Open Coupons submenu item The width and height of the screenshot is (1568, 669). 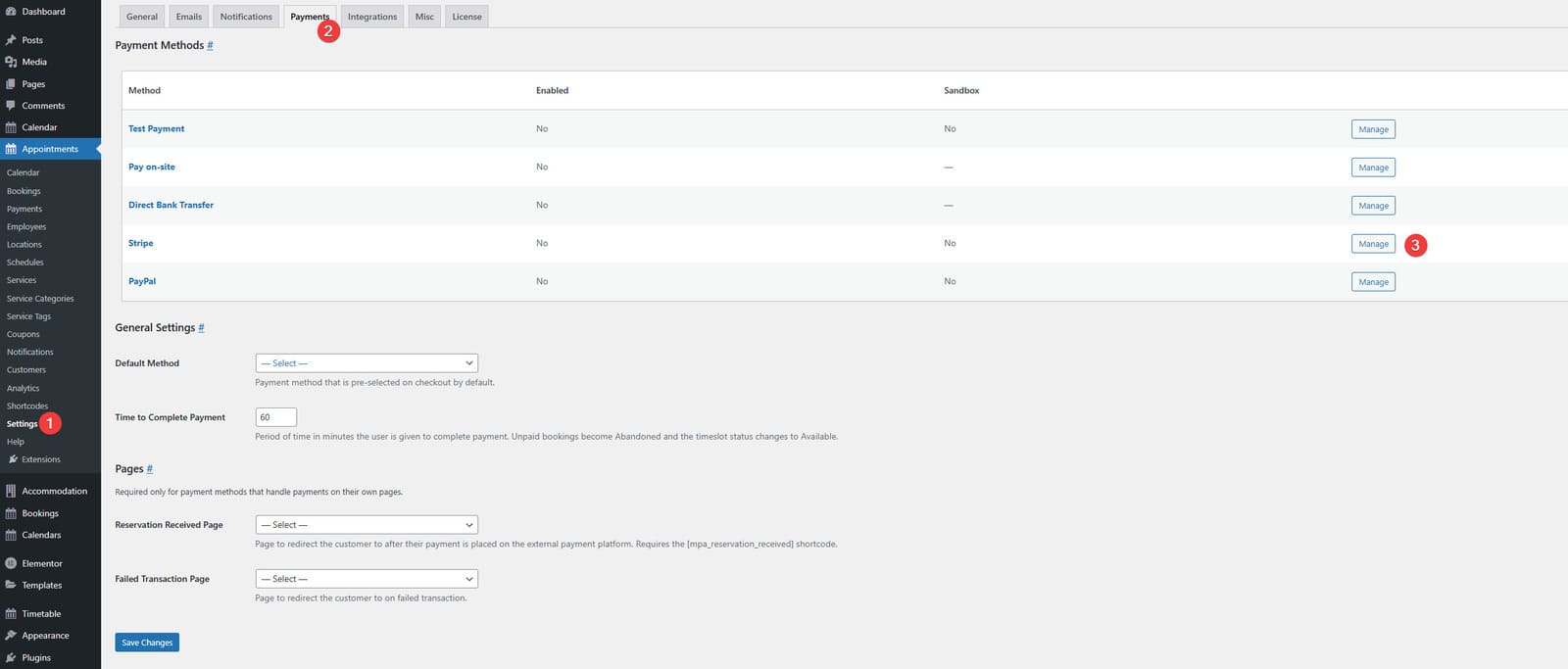point(24,334)
